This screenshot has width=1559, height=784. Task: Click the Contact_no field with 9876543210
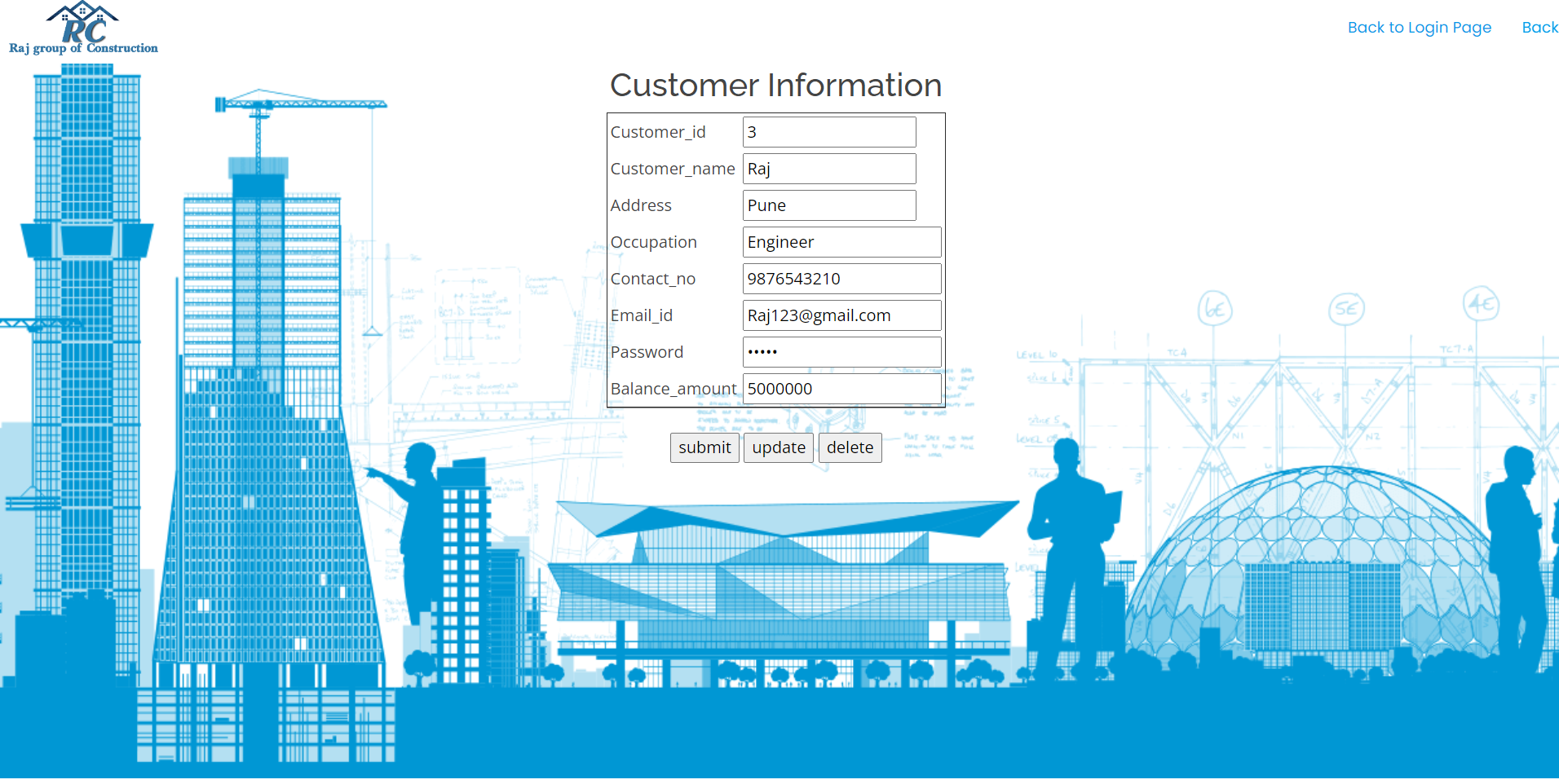pyautogui.click(x=842, y=279)
